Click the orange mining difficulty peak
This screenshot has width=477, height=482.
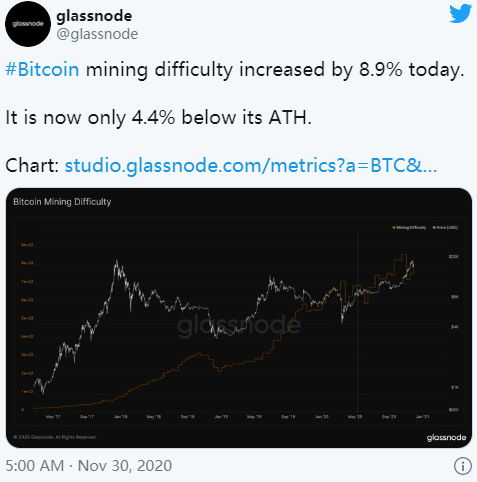coord(404,255)
